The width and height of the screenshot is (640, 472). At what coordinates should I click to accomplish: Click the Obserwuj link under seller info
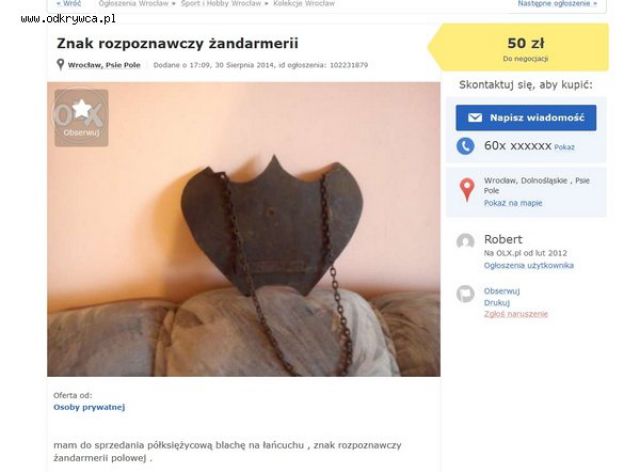coord(502,291)
